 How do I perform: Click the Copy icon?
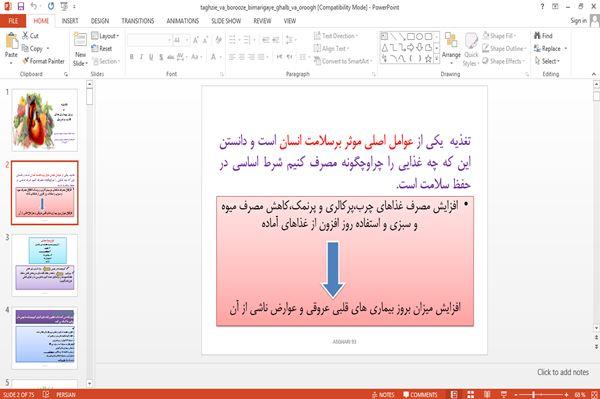[25, 49]
